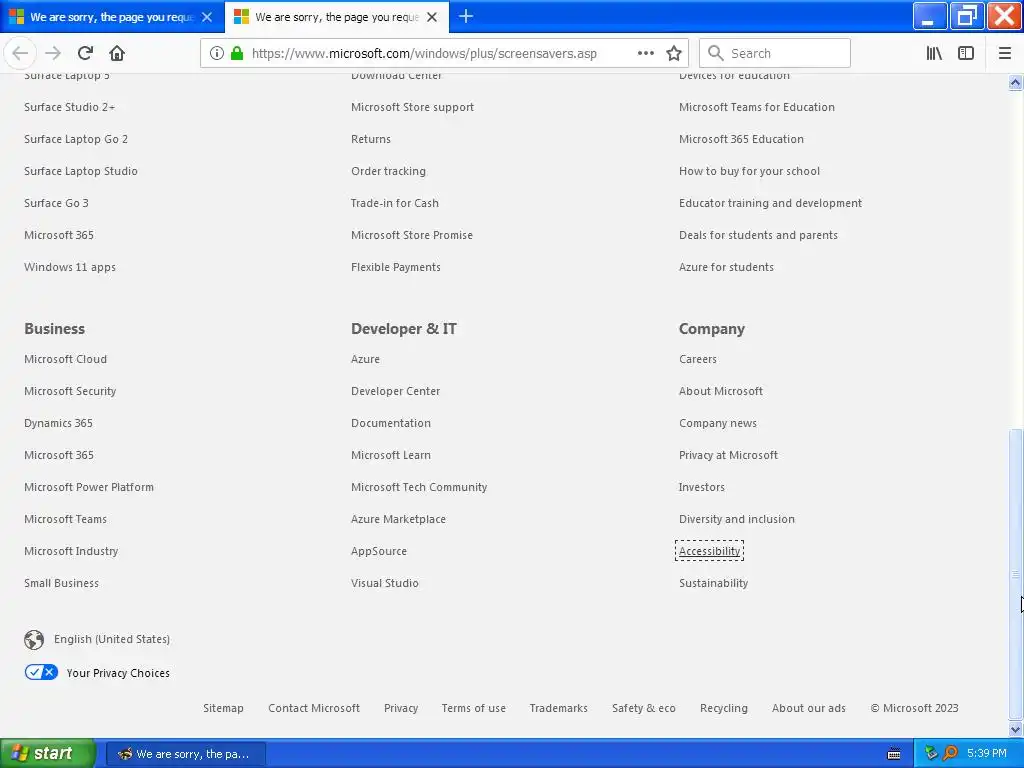
Task: Close the first browser tab
Action: (x=207, y=17)
